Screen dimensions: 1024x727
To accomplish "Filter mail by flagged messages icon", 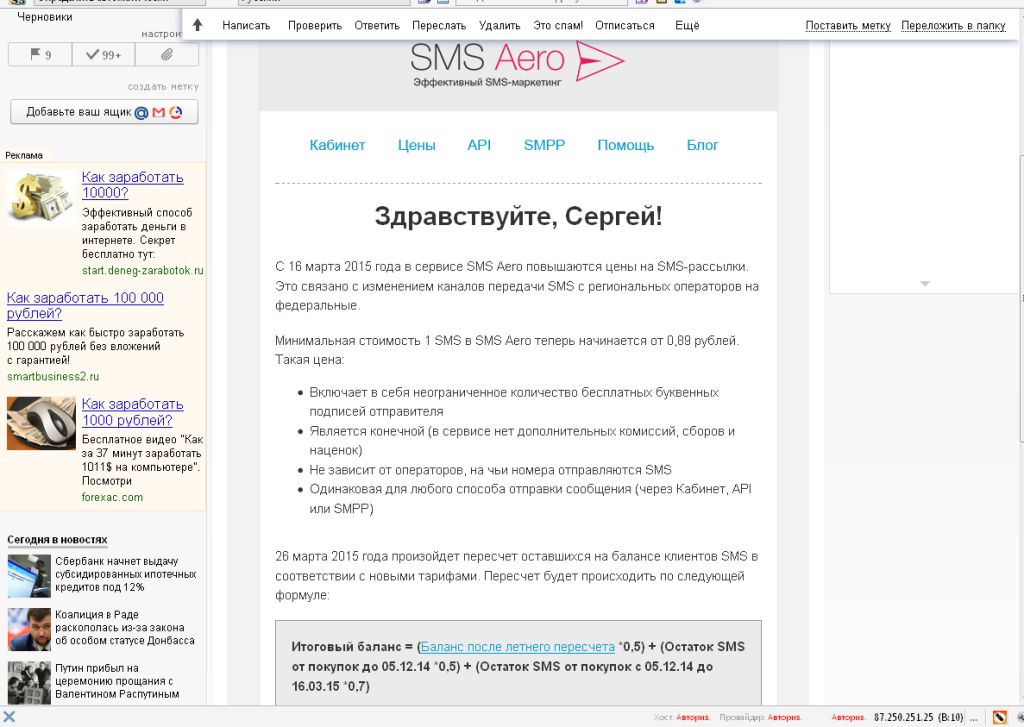I will [40, 55].
